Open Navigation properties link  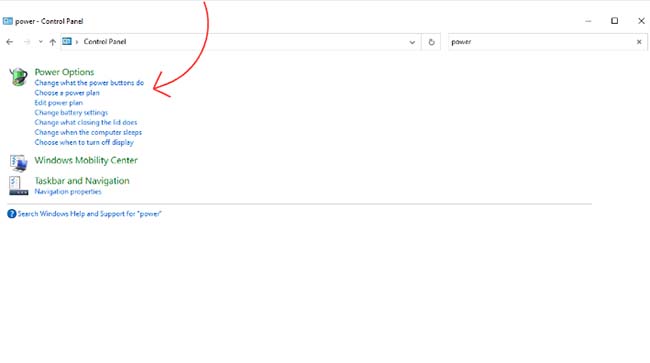[68, 192]
